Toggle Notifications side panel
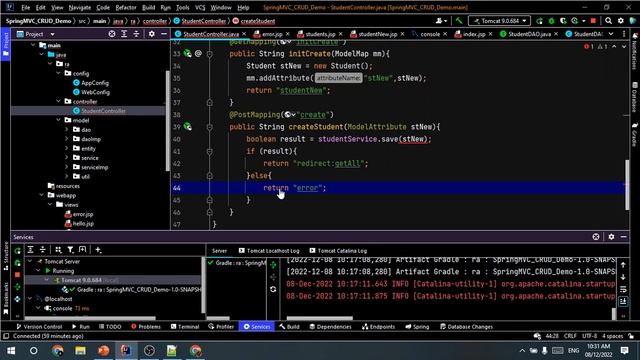 pos(635,51)
